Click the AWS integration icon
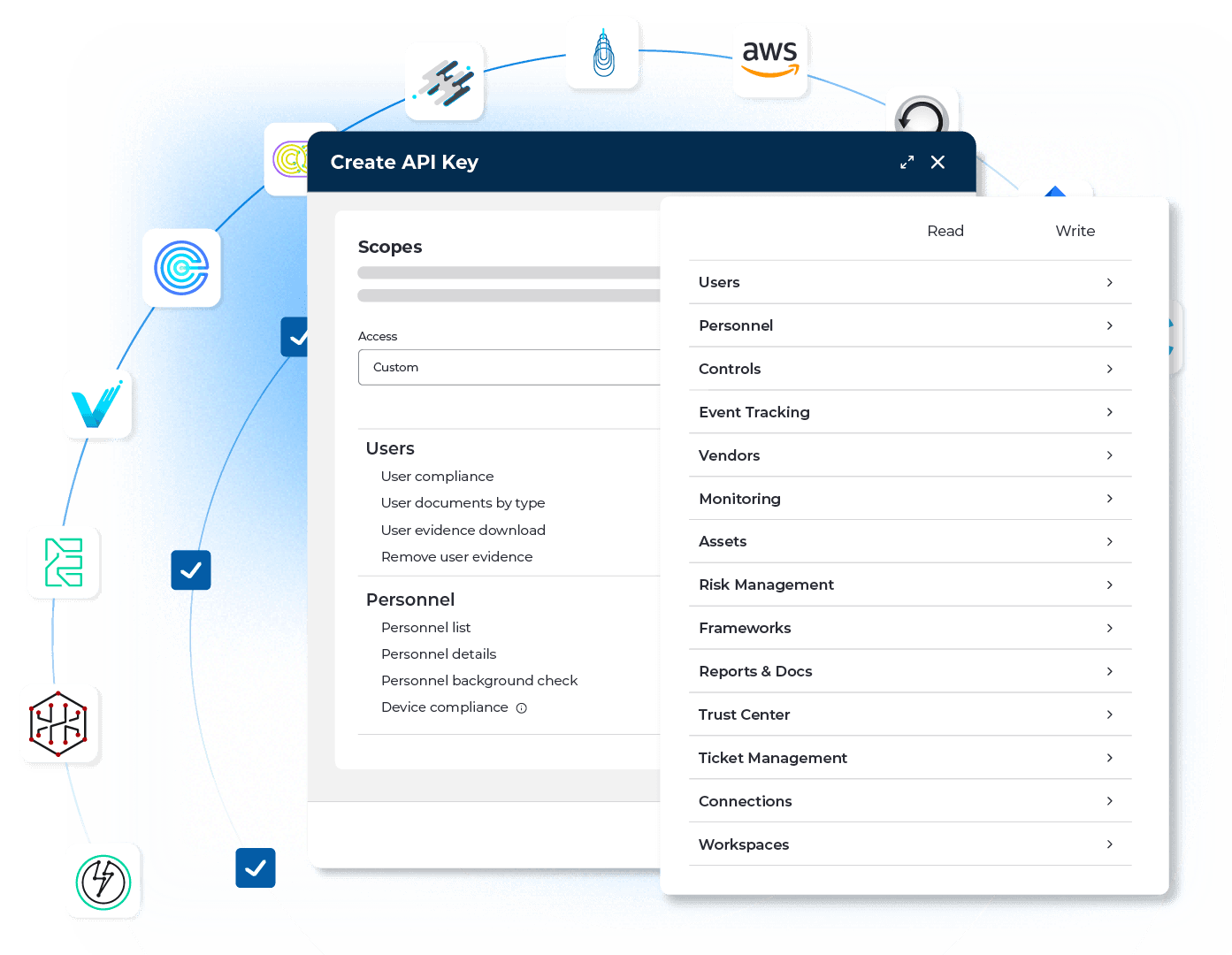This screenshot has height=955, width=1232. tap(769, 59)
